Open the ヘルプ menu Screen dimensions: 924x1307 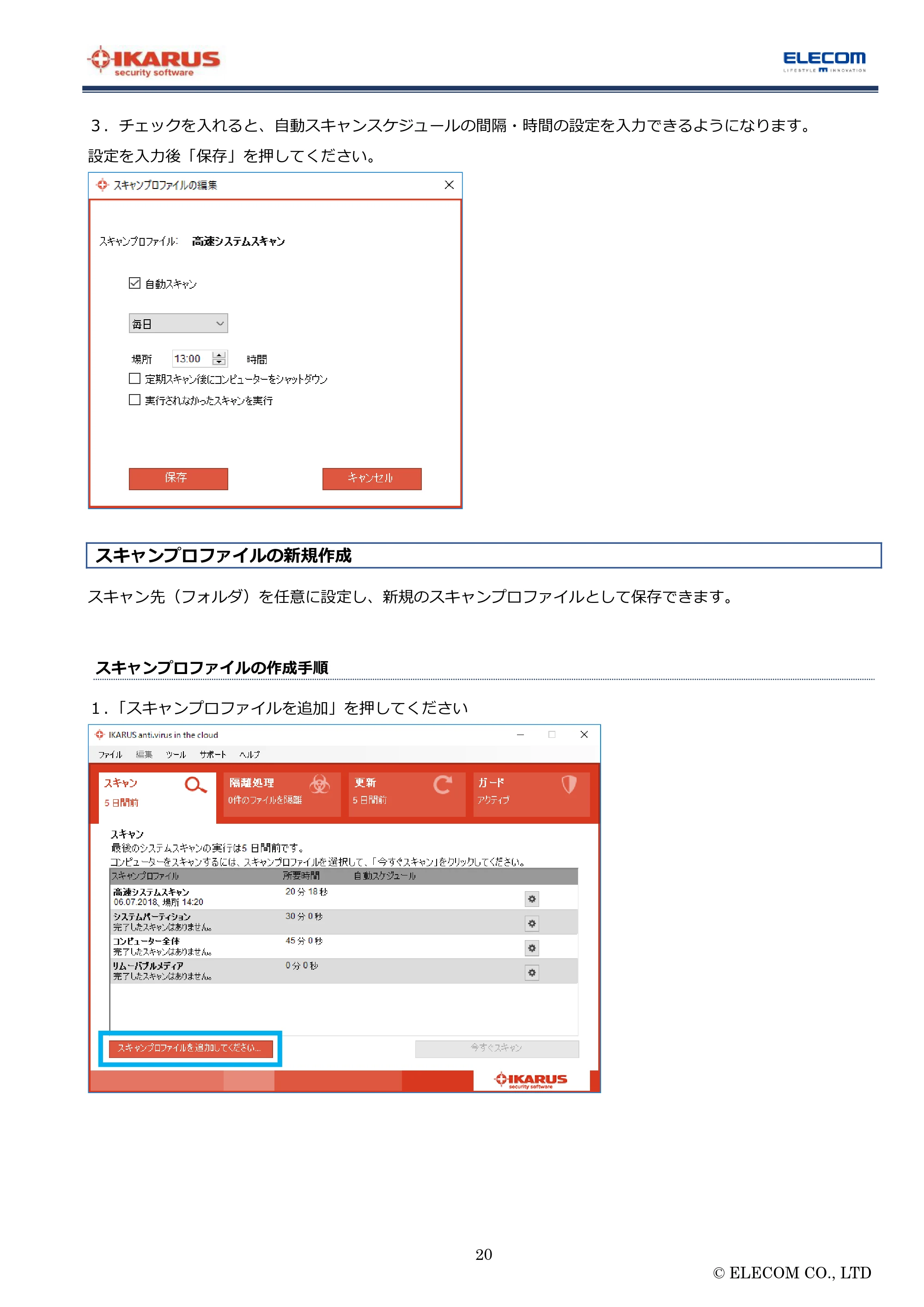tap(249, 754)
